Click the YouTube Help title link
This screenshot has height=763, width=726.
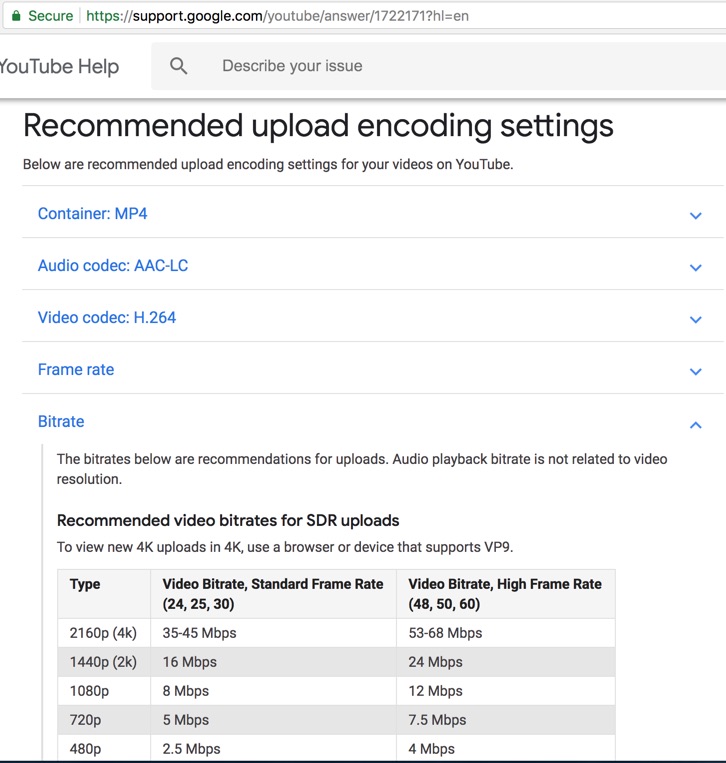(59, 66)
